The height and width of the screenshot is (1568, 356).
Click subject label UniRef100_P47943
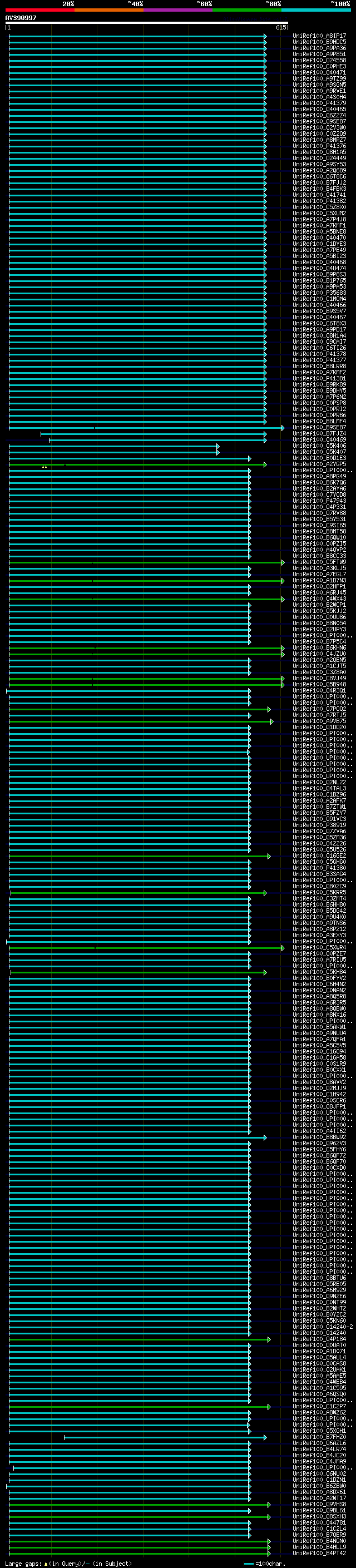click(319, 501)
